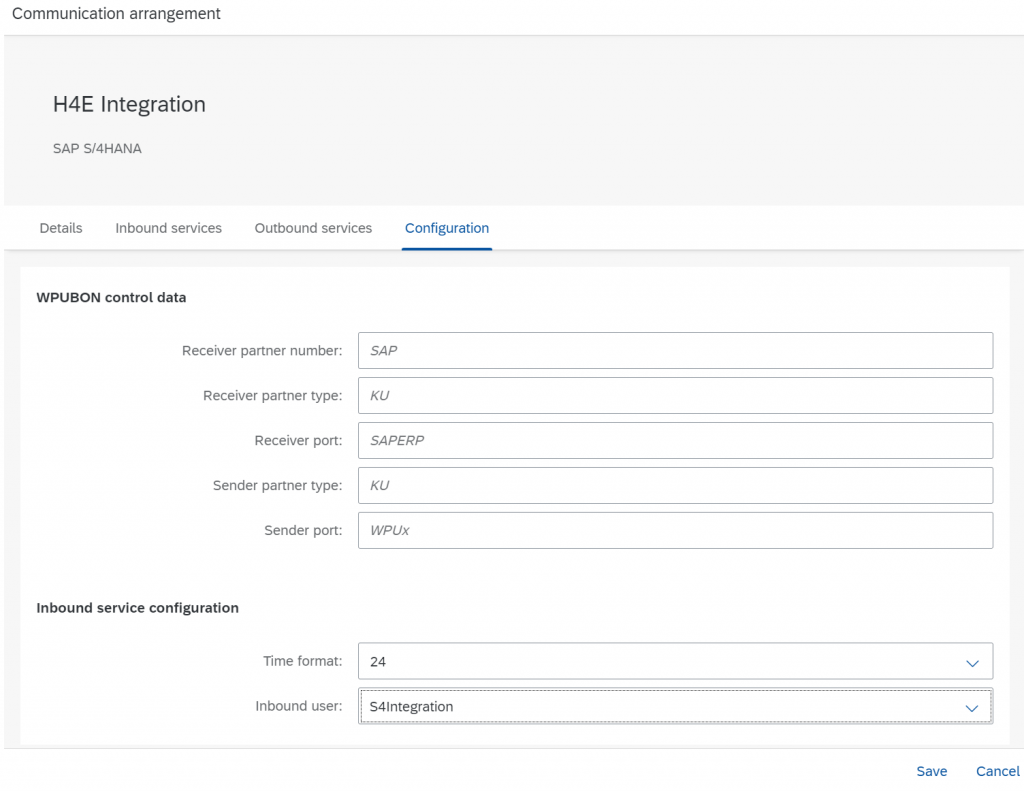This screenshot has width=1024, height=791.
Task: Click the Receiver port label
Action: coord(298,440)
